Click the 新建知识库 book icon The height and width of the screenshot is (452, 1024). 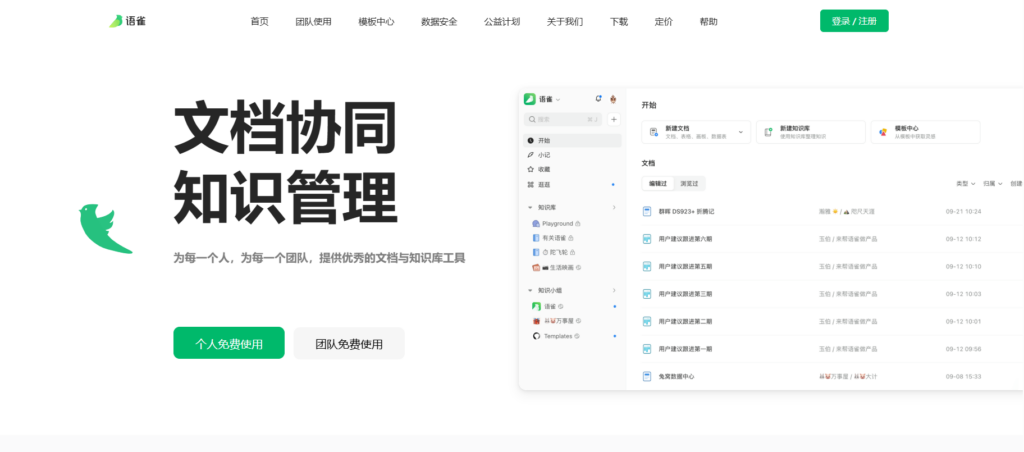pos(768,132)
